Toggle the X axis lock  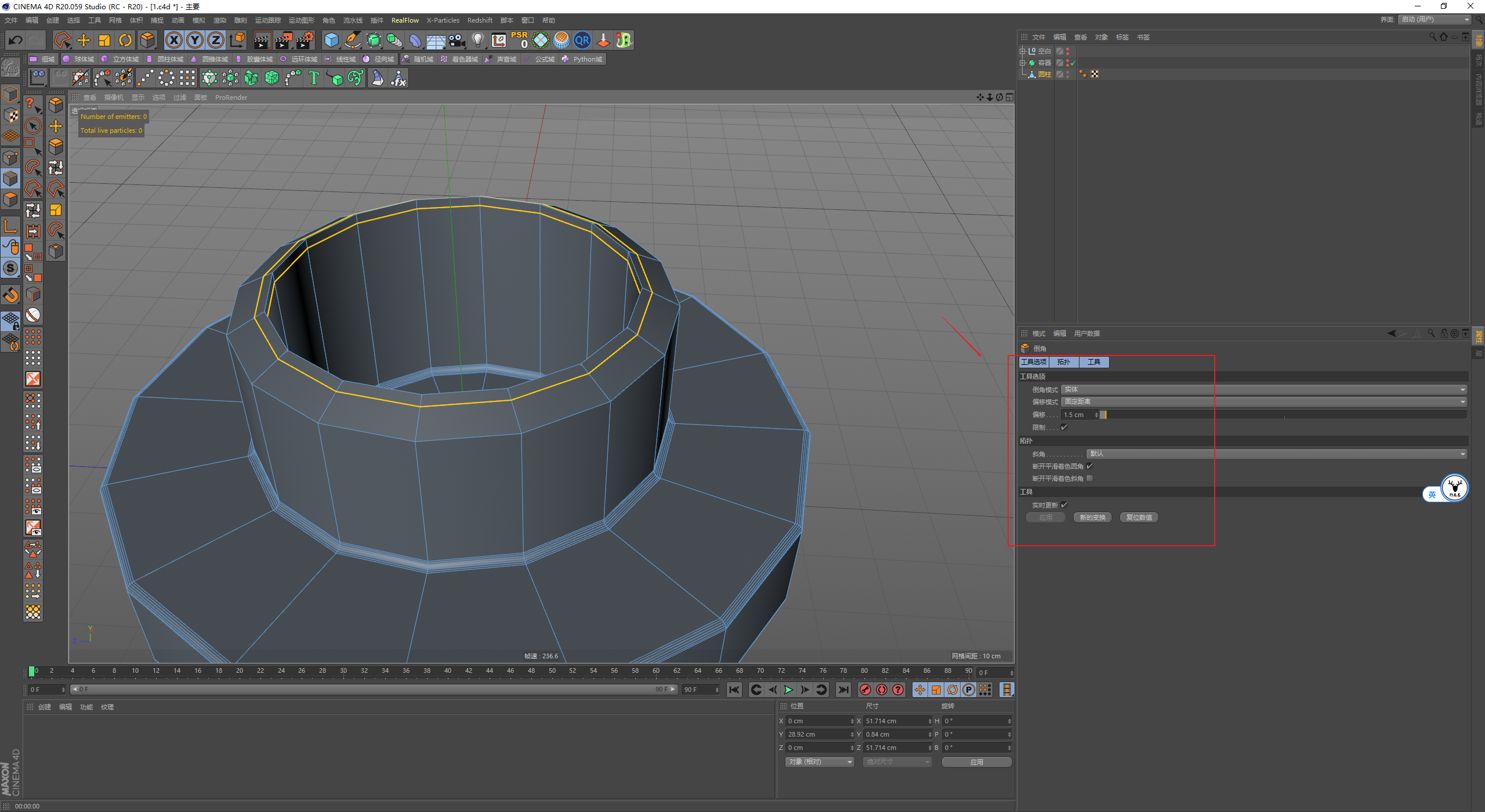pos(173,40)
